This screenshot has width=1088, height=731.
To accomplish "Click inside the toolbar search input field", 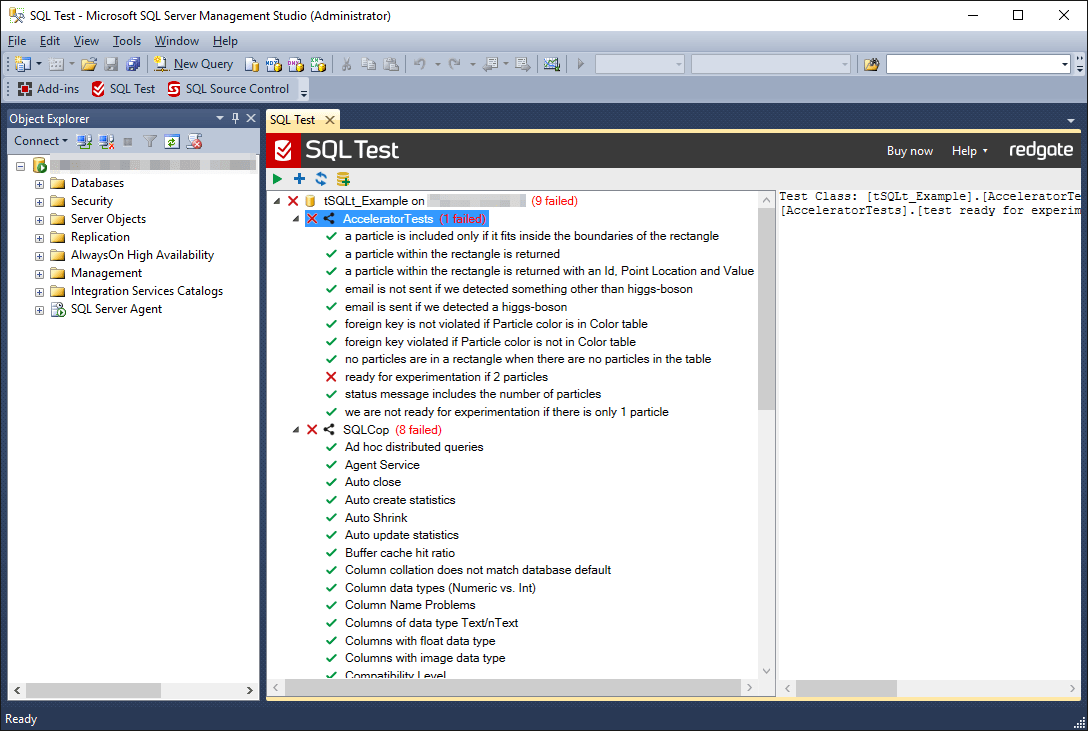I will (973, 64).
